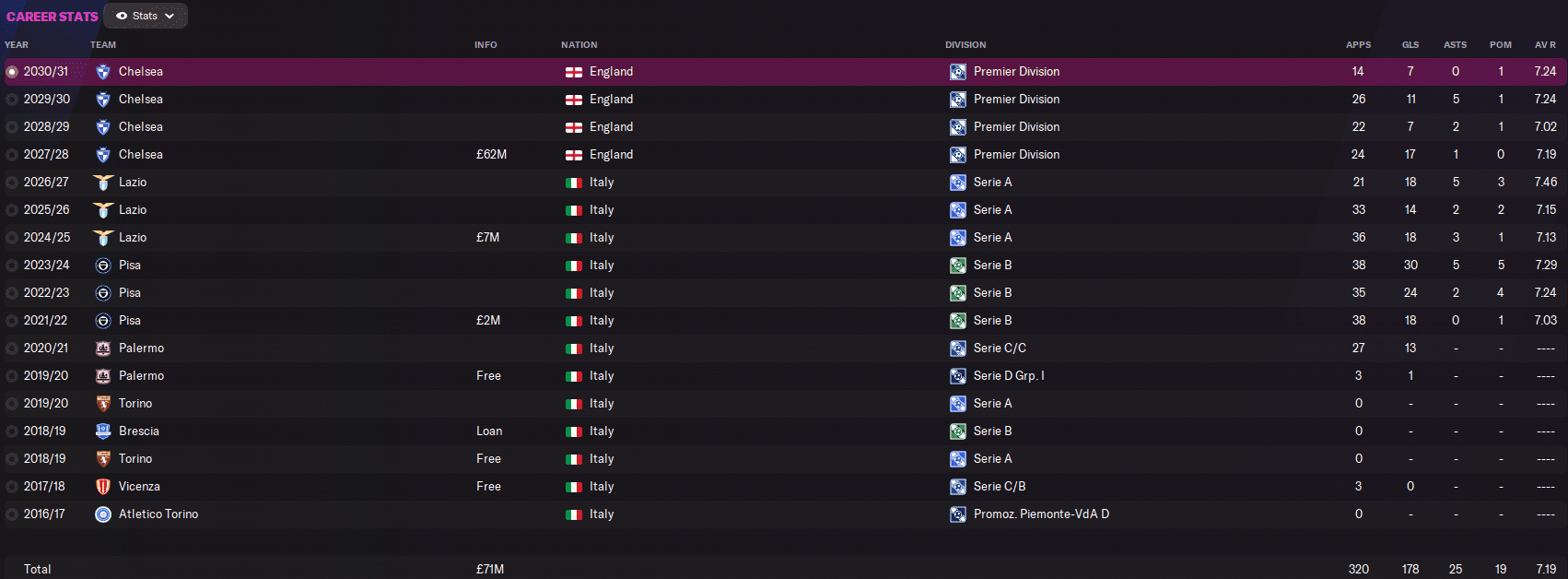Image resolution: width=1568 pixels, height=579 pixels.
Task: Select the 2030/31 season radio button
Action: point(12,72)
